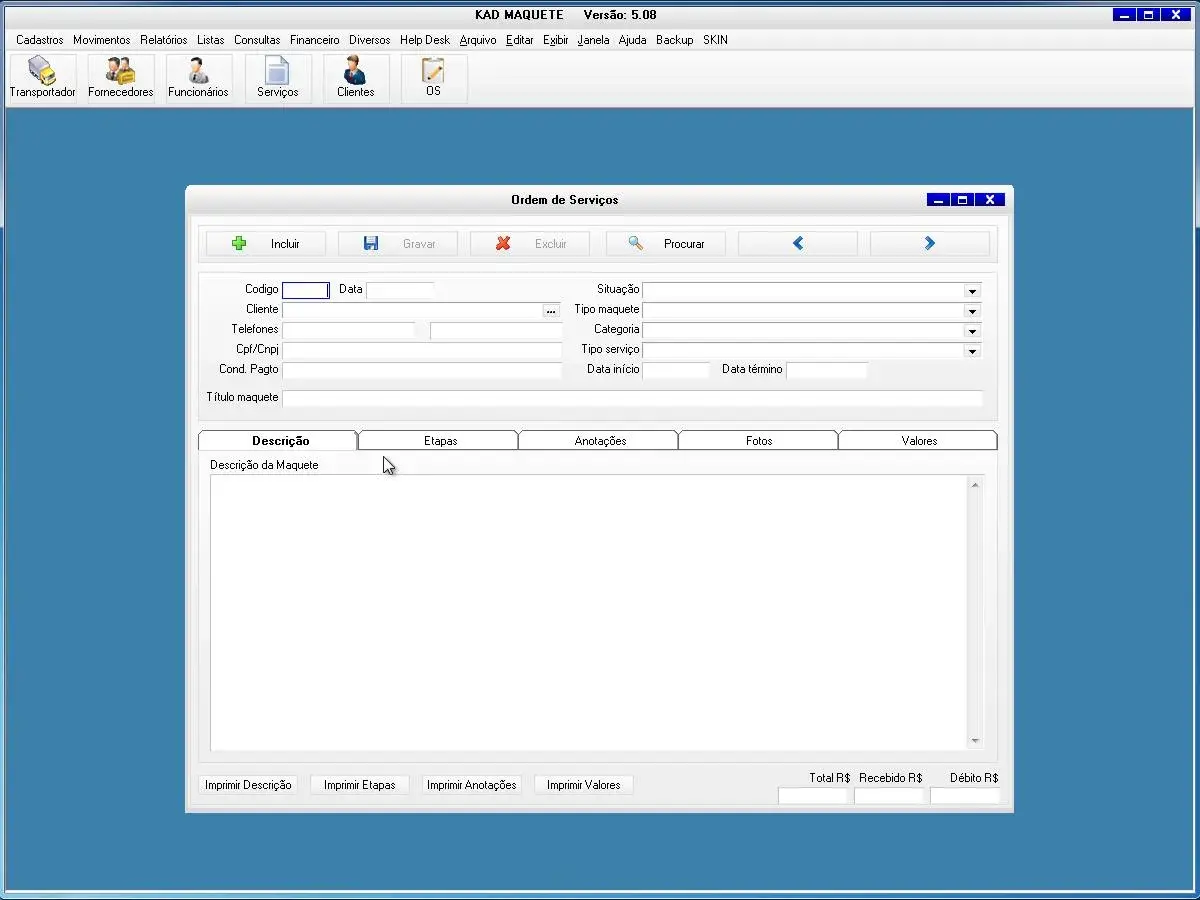Screen dimensions: 1200x900
Task: Open the Exibir menu
Action: pos(556,40)
